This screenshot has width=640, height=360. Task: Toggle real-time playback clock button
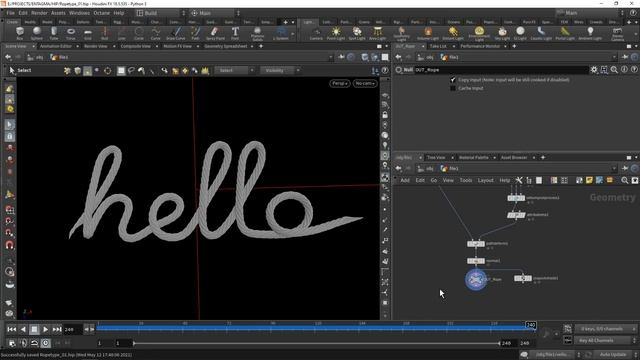click(x=46, y=343)
